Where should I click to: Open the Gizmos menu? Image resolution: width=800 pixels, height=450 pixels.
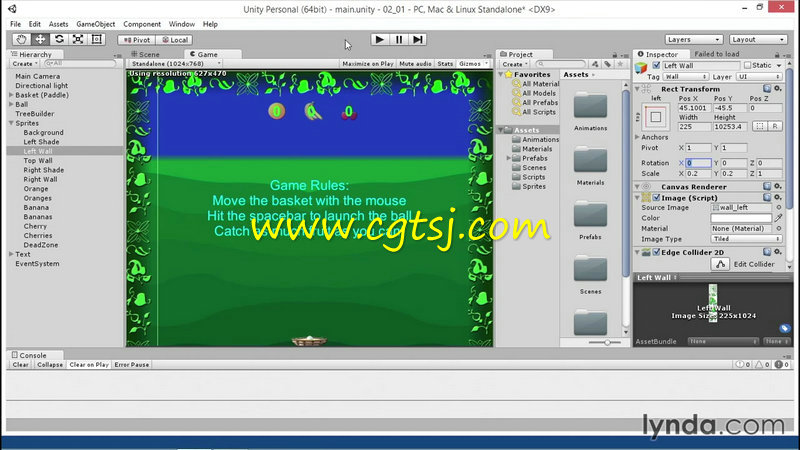tap(473, 64)
